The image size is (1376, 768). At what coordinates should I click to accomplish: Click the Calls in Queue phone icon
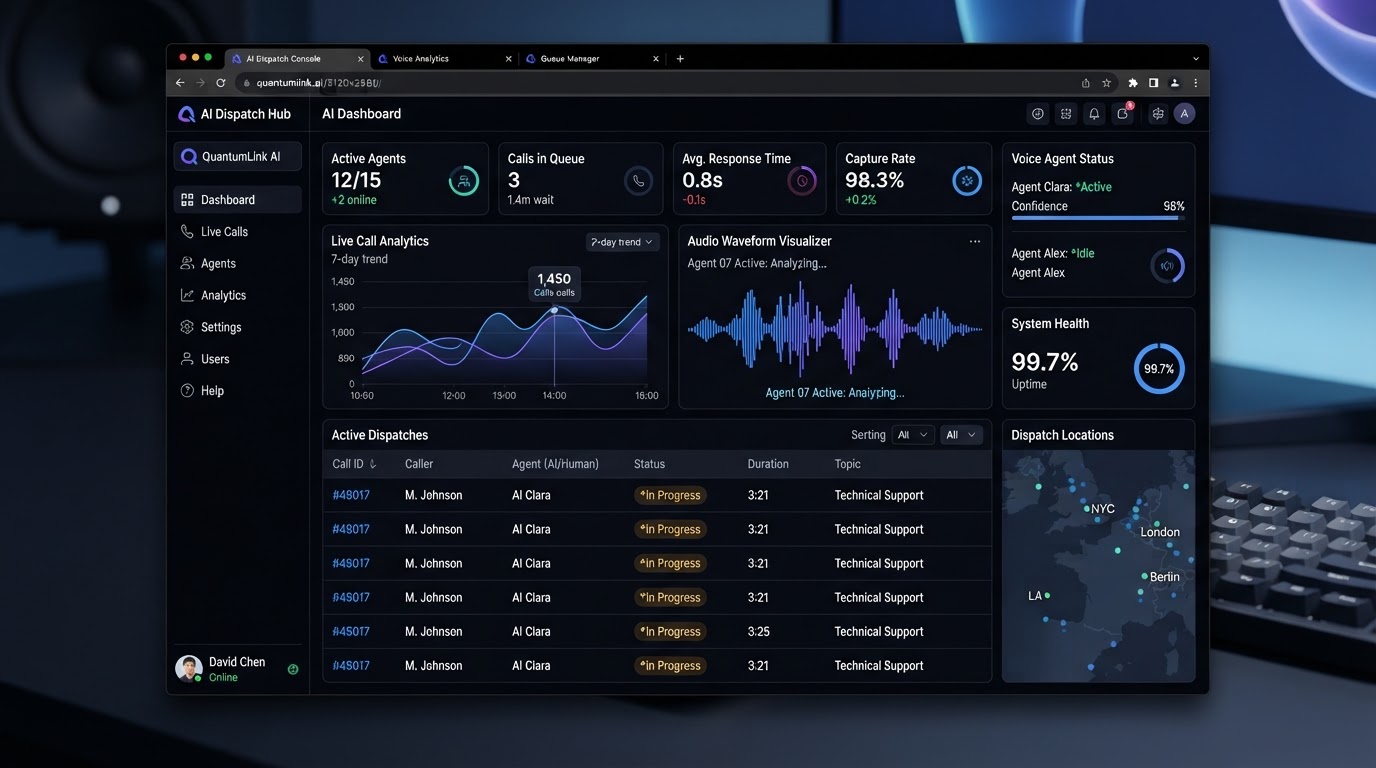638,181
